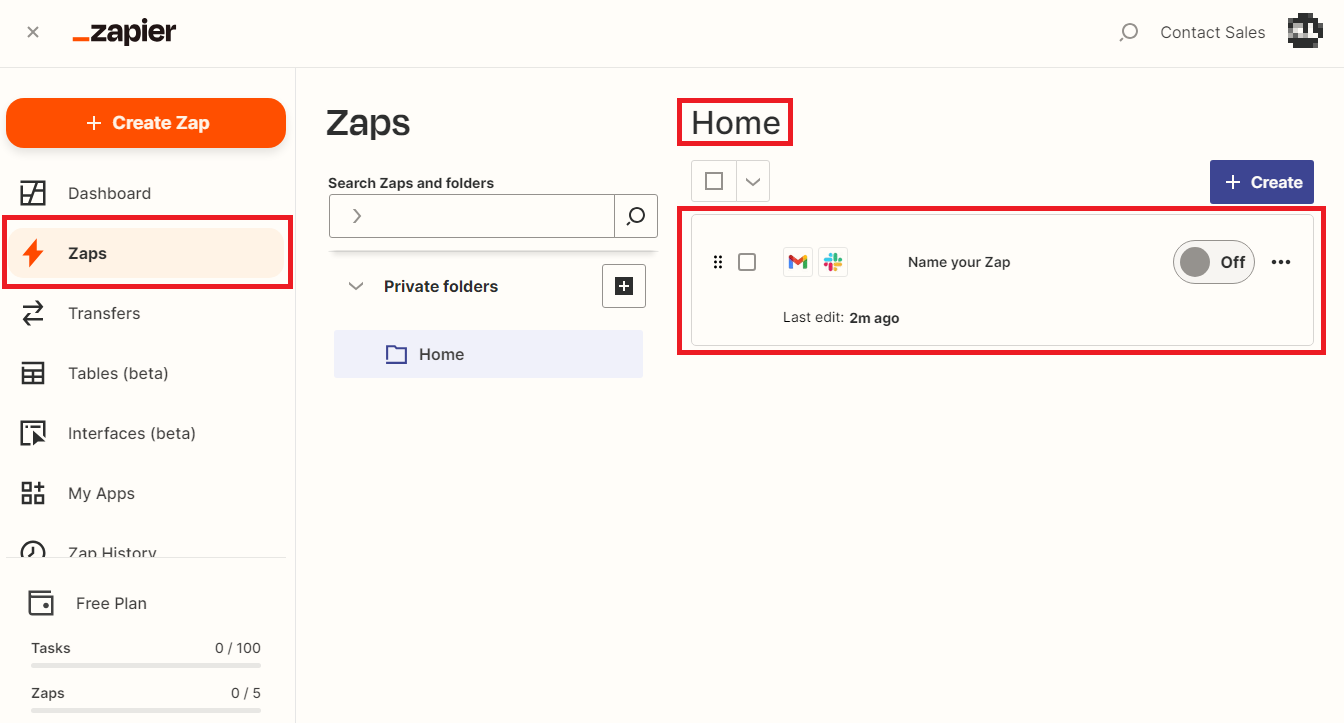1344x723 pixels.
Task: Click the Zaps lightning bolt icon
Action: tap(33, 253)
